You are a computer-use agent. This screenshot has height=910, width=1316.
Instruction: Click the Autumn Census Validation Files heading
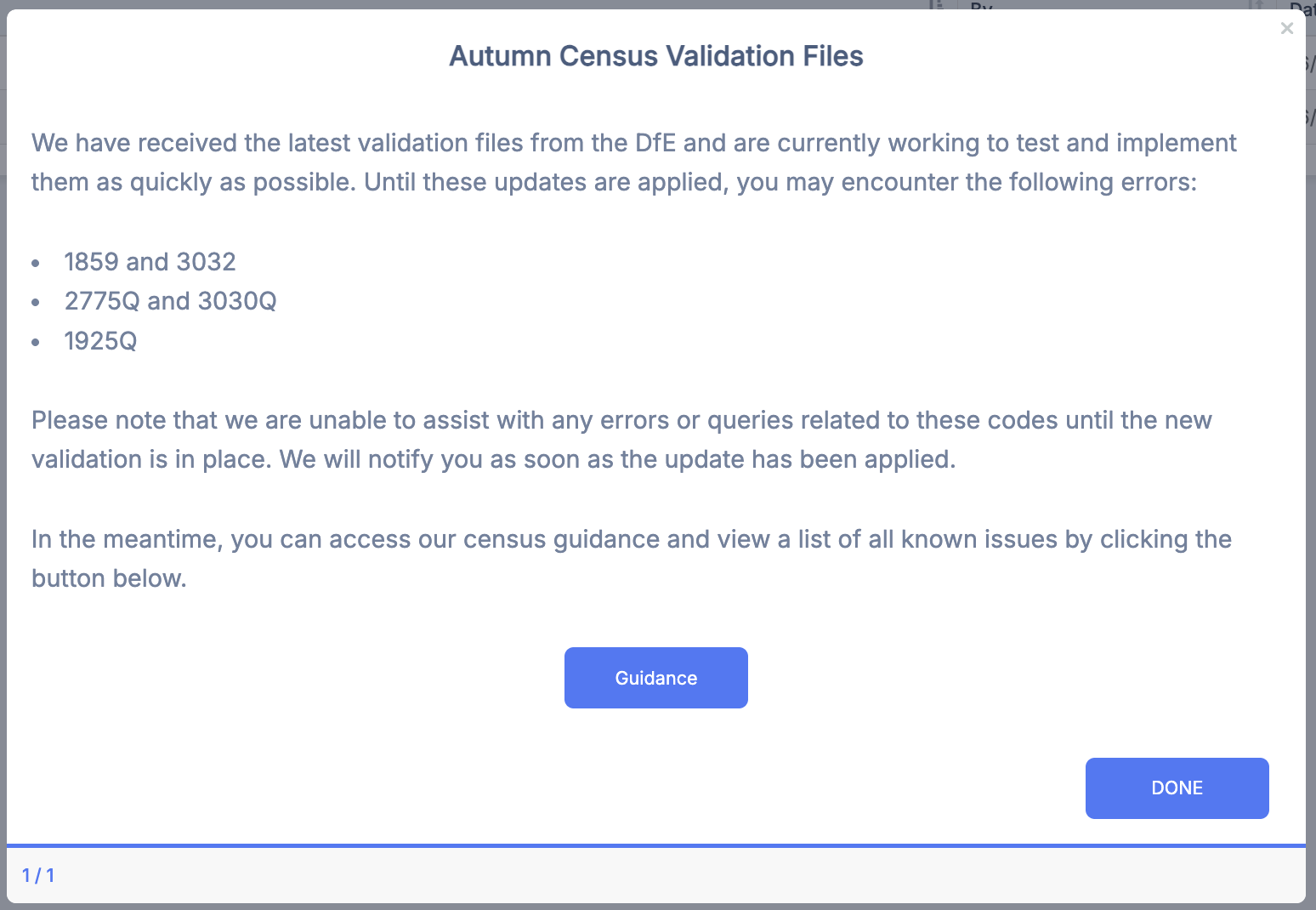[x=655, y=56]
